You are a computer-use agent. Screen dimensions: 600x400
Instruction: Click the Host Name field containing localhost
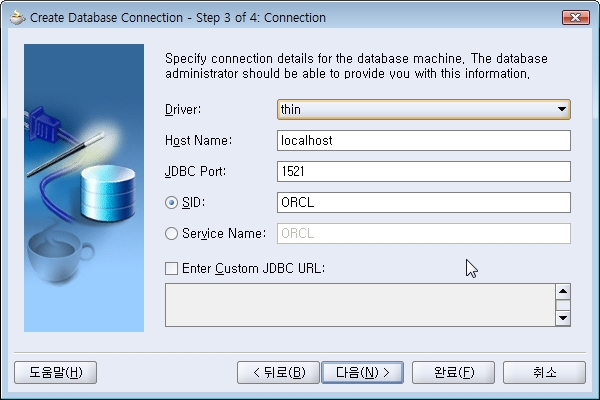pos(424,140)
